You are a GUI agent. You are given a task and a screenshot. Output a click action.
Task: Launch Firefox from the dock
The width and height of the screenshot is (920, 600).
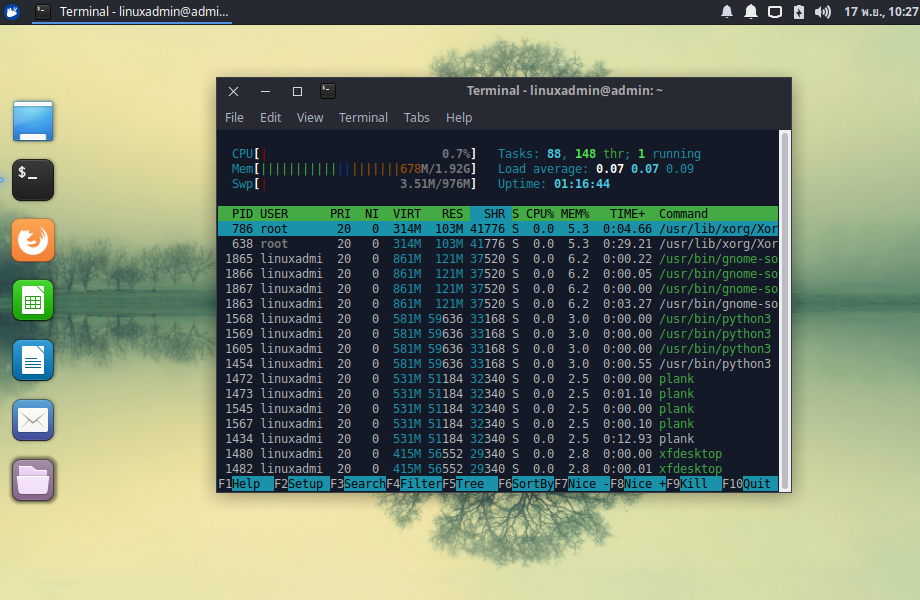coord(33,240)
